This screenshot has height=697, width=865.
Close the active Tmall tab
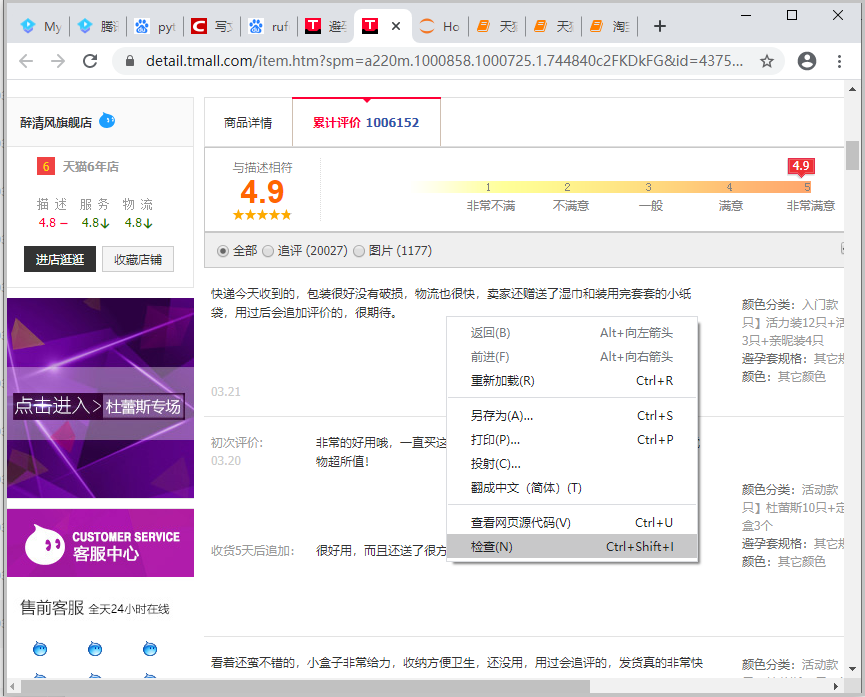tap(396, 26)
